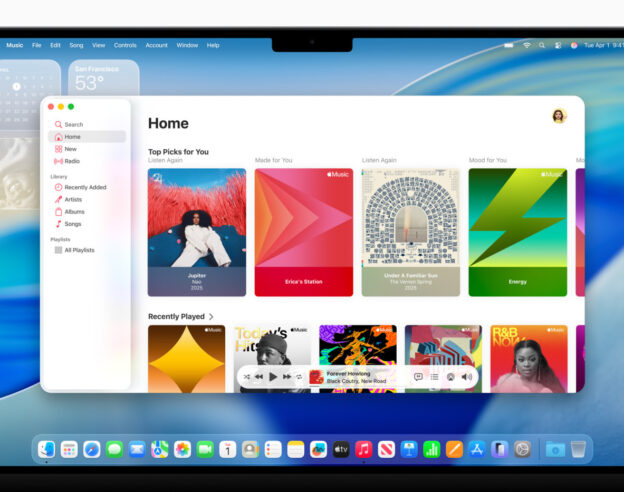
Task: Click the Top Picks for You heading
Action: click(x=178, y=152)
